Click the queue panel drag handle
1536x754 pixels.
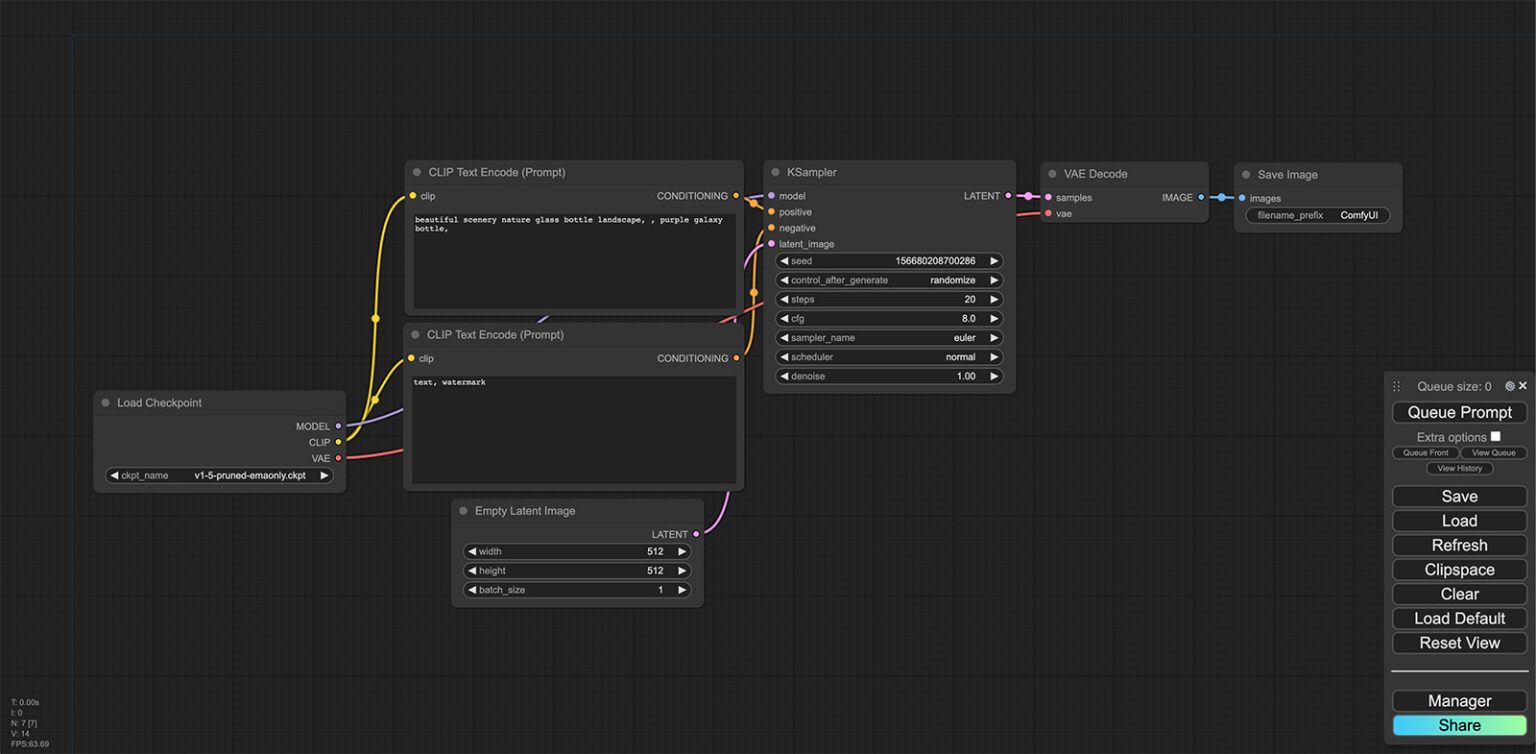[x=1397, y=386]
